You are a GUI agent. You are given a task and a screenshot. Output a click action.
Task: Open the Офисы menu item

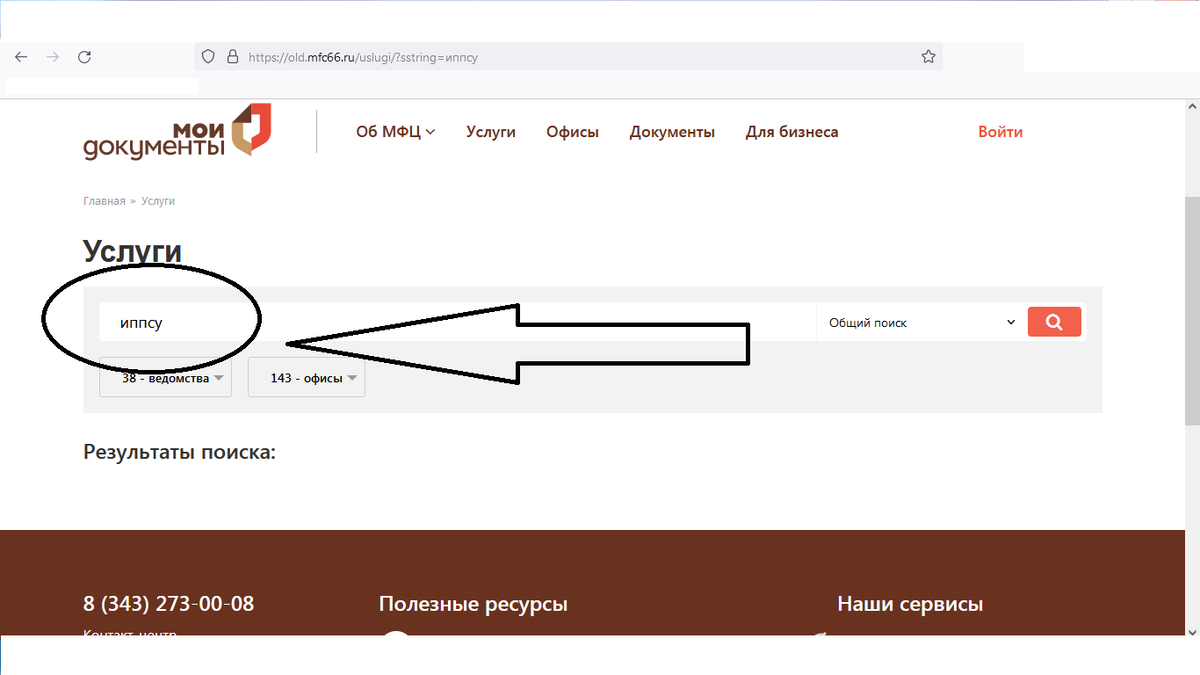point(572,131)
